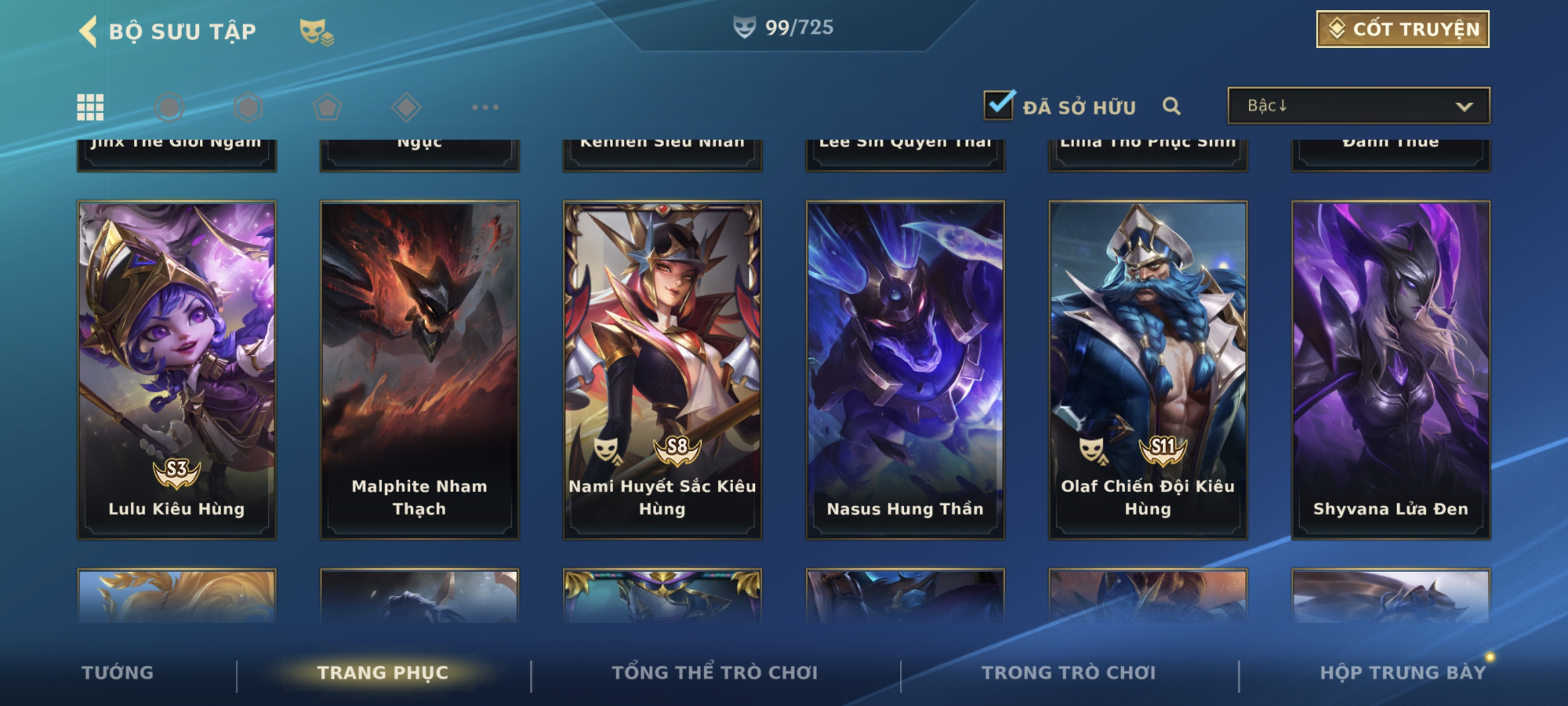Open the Nasus Hung Thần skin card
Image resolution: width=1568 pixels, height=706 pixels.
point(905,370)
